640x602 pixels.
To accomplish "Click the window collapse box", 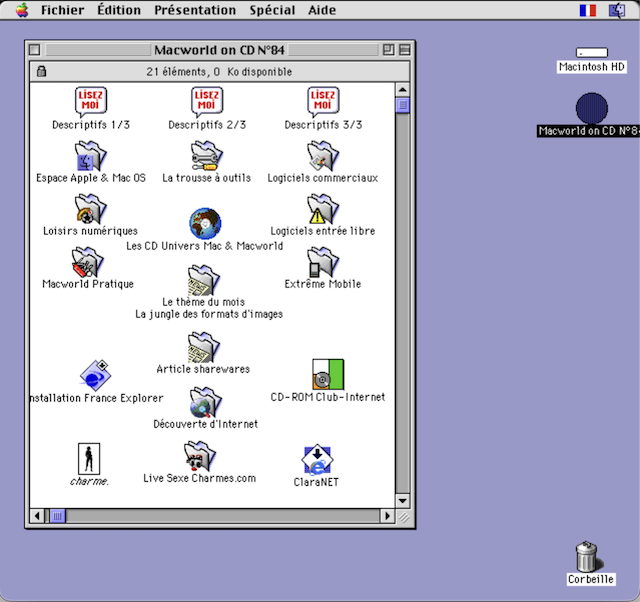I will 404,50.
